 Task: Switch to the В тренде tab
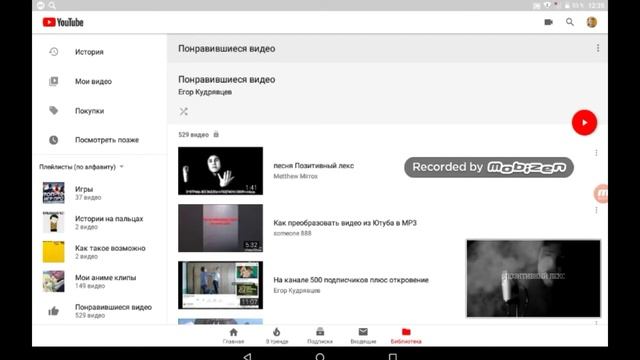tap(277, 336)
